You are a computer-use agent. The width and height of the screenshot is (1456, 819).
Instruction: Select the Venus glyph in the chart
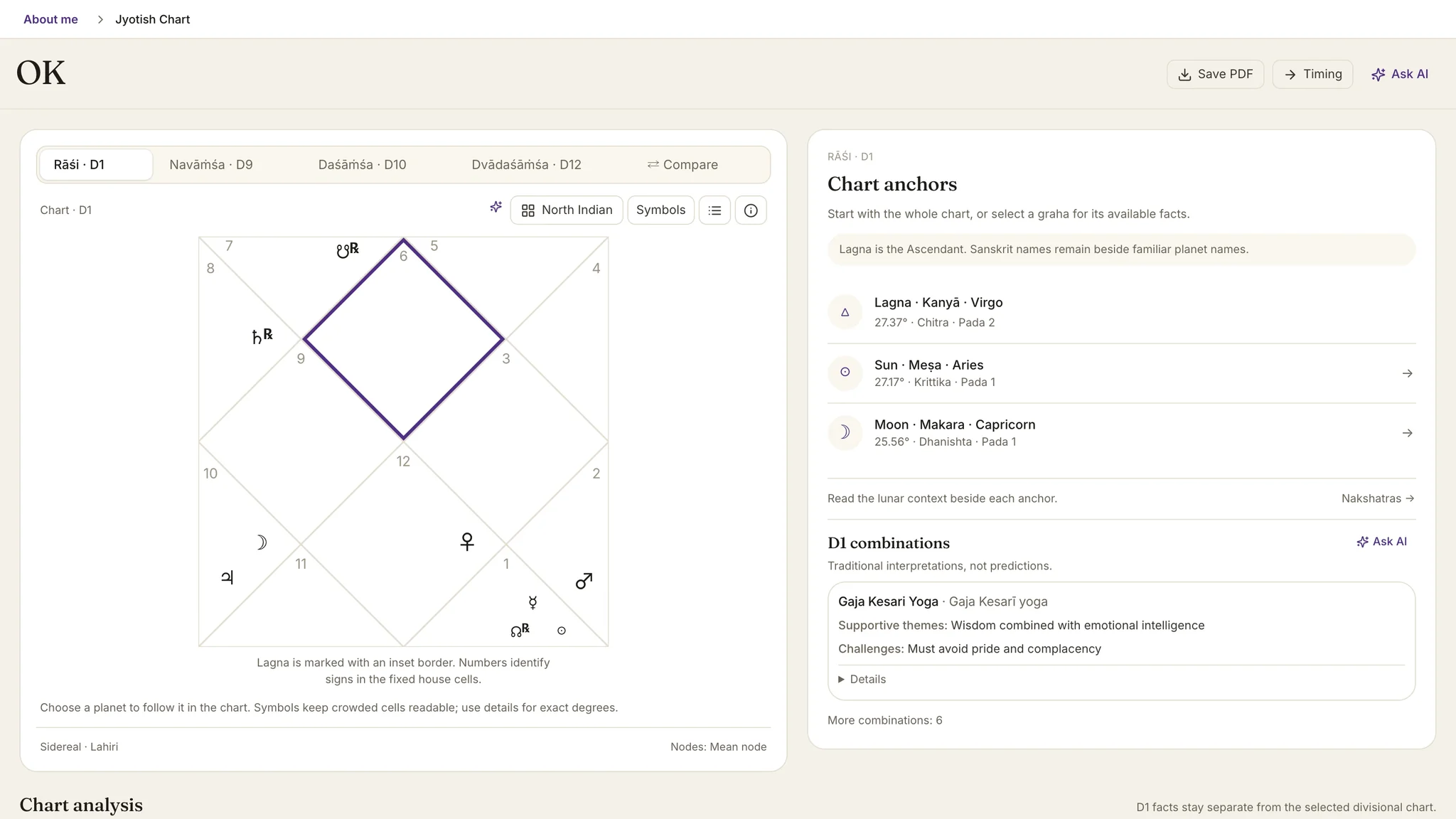coord(467,542)
